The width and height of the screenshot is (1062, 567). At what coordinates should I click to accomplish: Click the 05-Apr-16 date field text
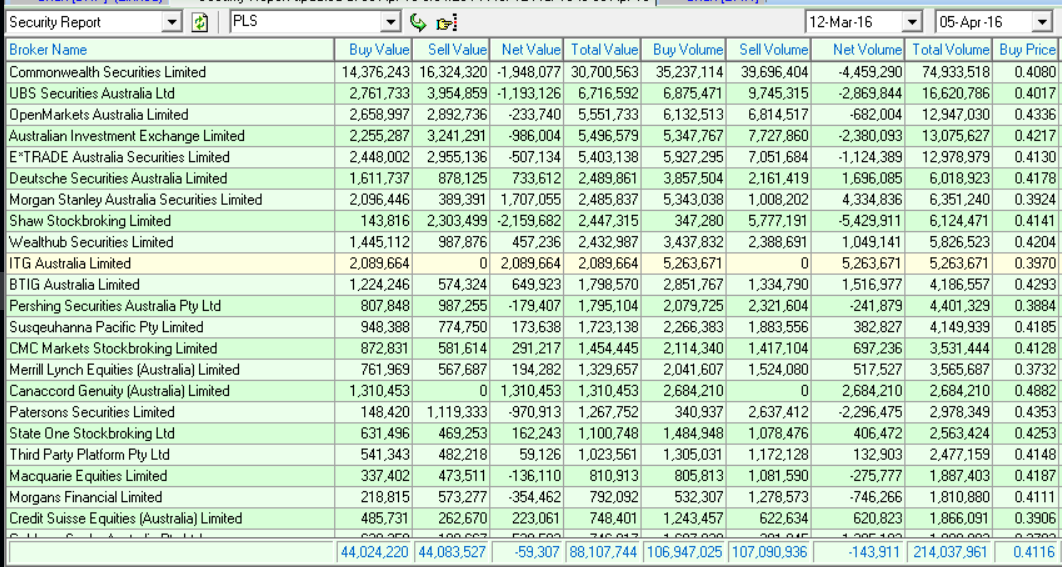pyautogui.click(x=971, y=22)
